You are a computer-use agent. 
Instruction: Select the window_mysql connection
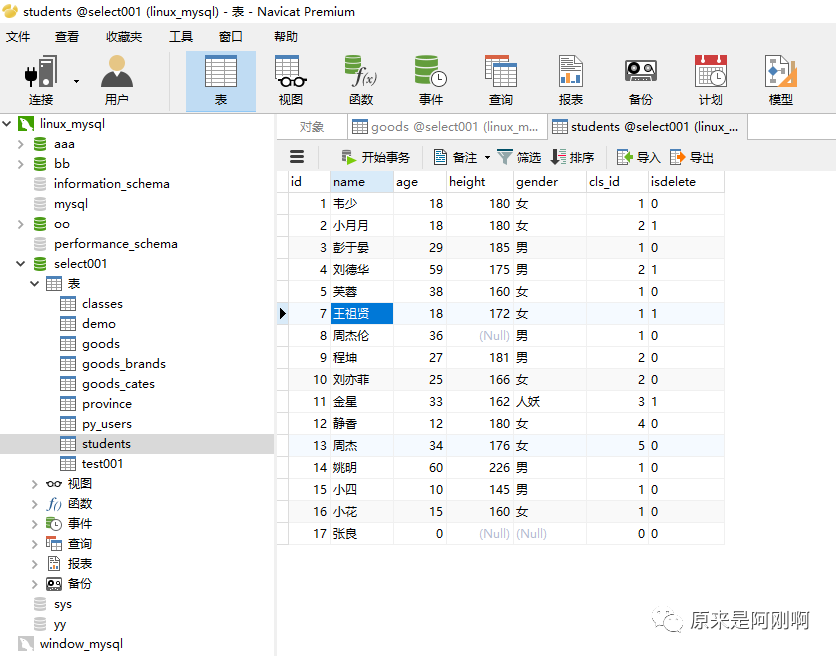point(81,644)
